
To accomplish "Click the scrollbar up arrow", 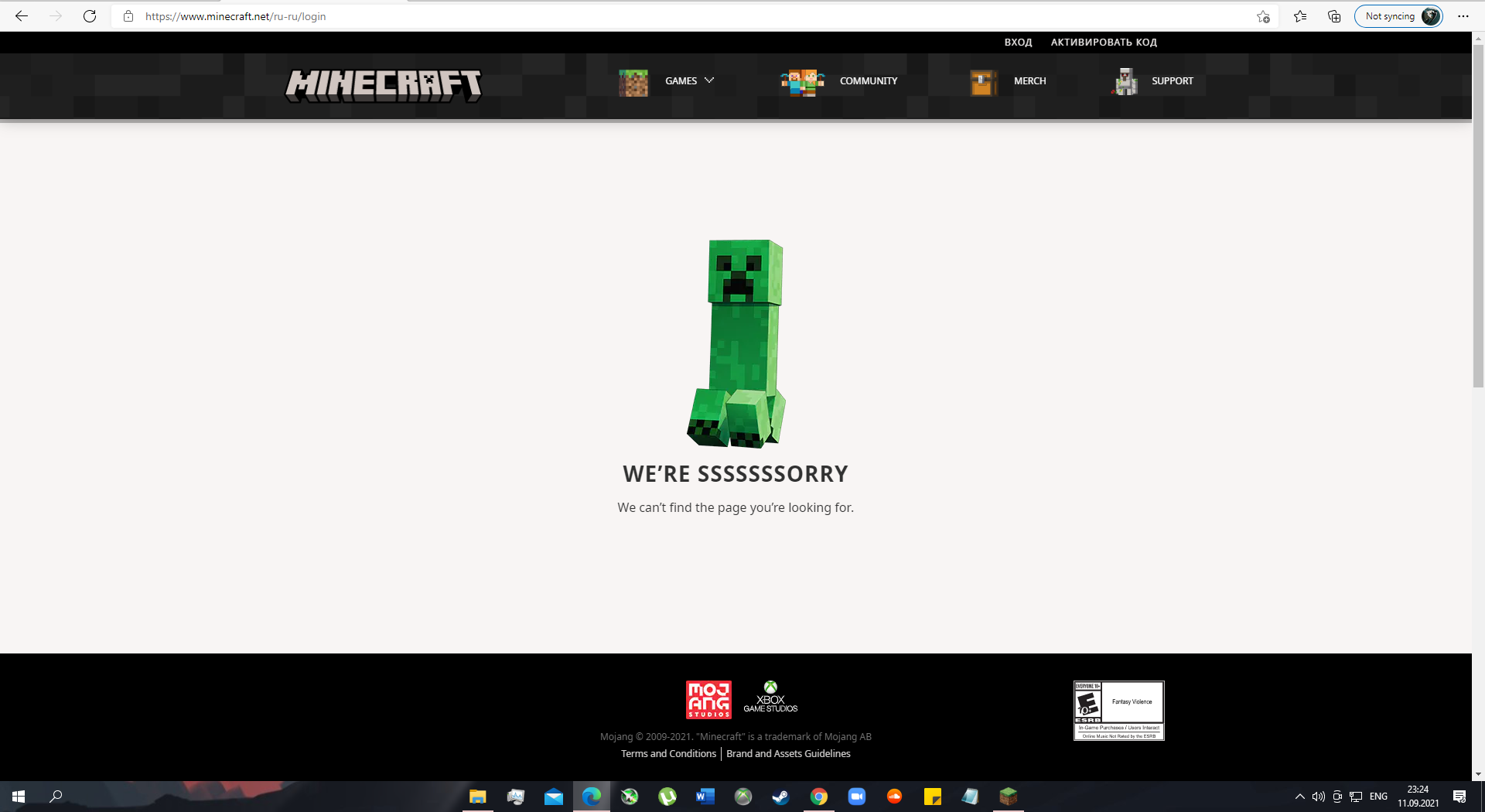I will [1478, 38].
